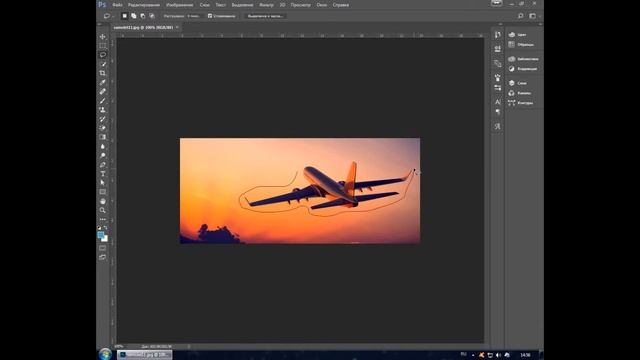This screenshot has height=360, width=640.
Task: Click the document tab title
Action: tap(143, 27)
